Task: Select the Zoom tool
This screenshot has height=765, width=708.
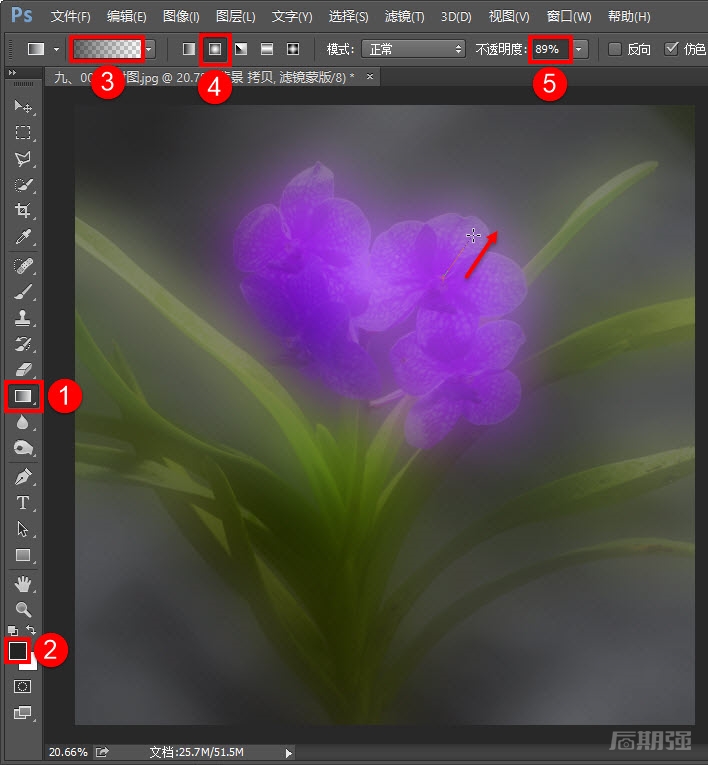Action: (23, 609)
